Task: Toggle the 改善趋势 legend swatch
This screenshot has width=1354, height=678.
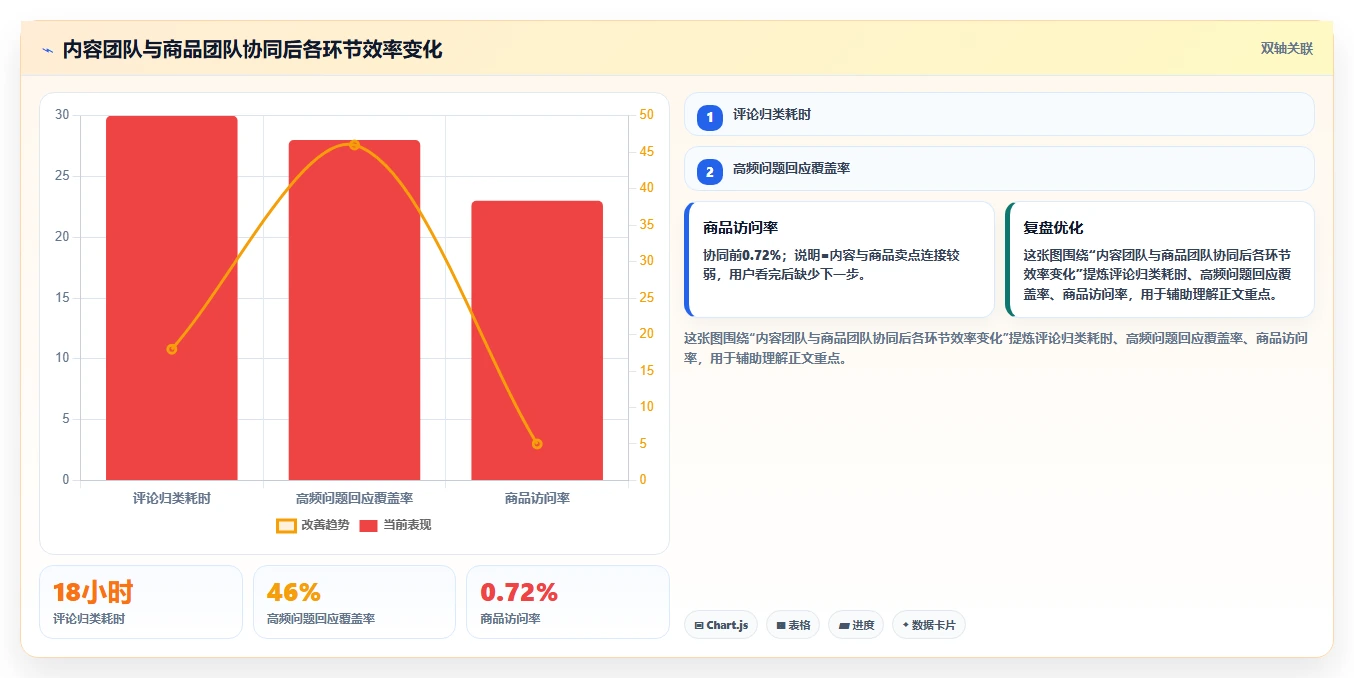Action: [286, 525]
